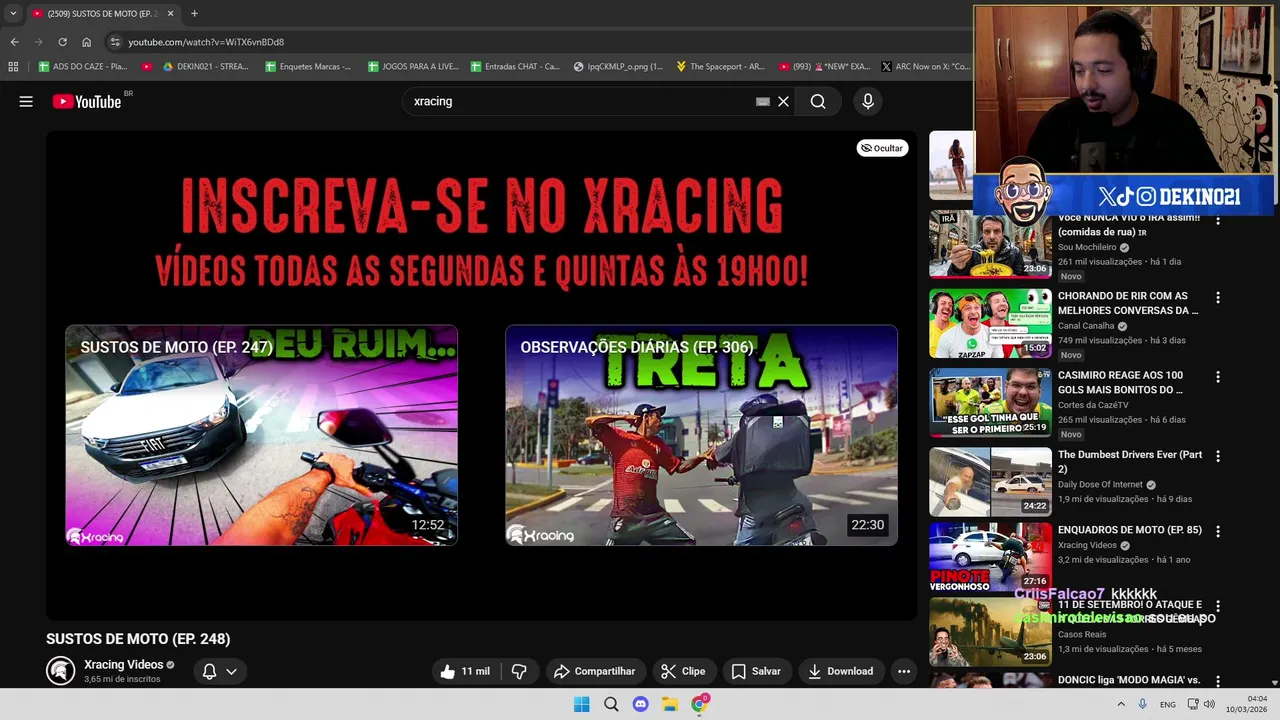
Task: Expand subscription options chevron next to bell
Action: [x=231, y=671]
